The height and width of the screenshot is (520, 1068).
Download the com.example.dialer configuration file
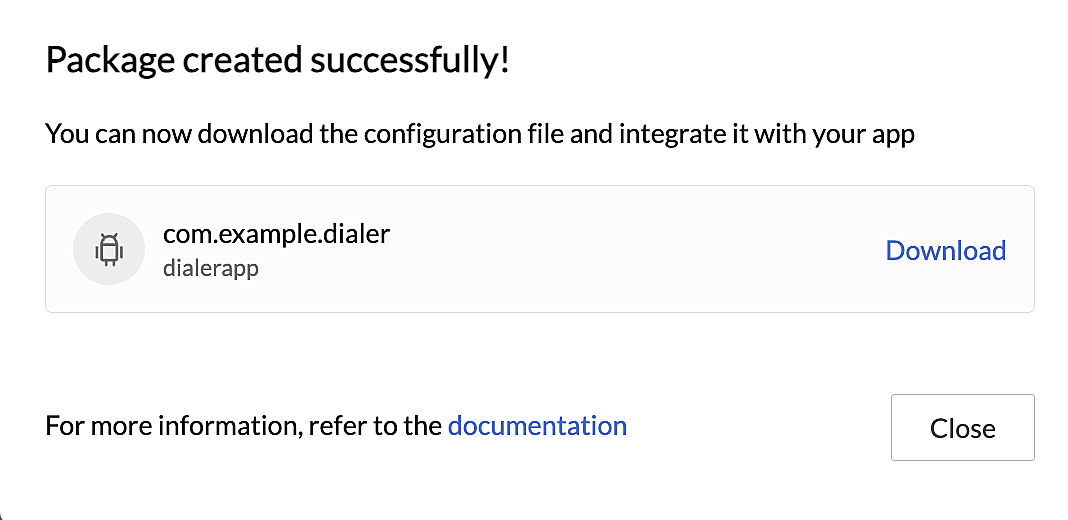point(945,250)
